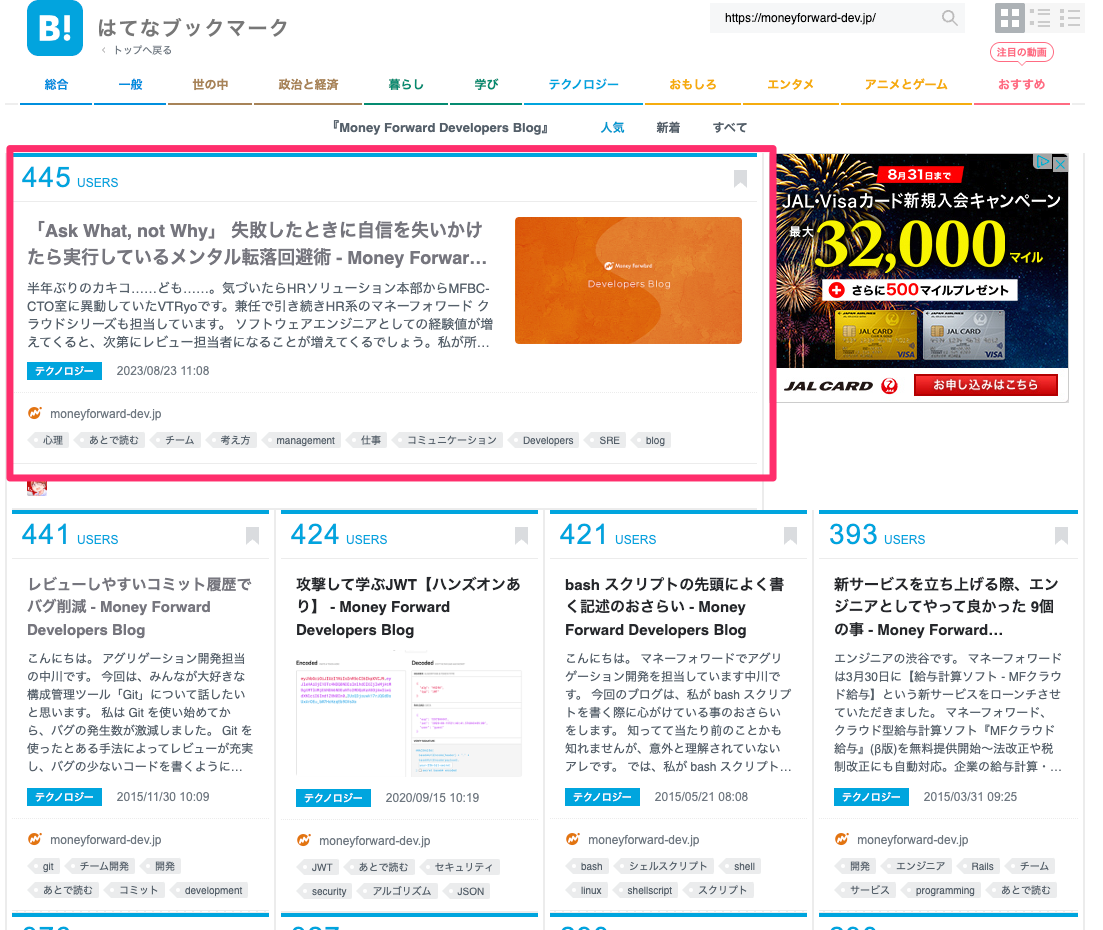Sort entries by 新着
Screen dimensions: 1103x930
[x=668, y=127]
